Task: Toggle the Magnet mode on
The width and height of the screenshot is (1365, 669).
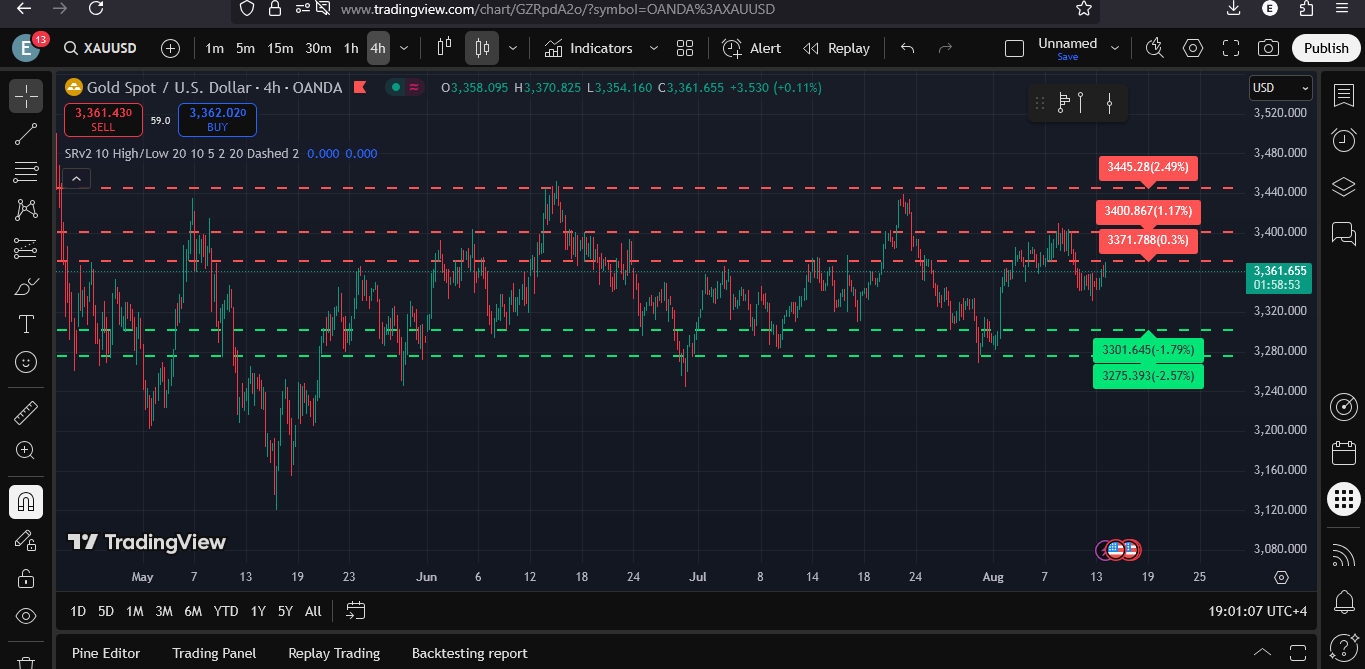Action: click(26, 502)
